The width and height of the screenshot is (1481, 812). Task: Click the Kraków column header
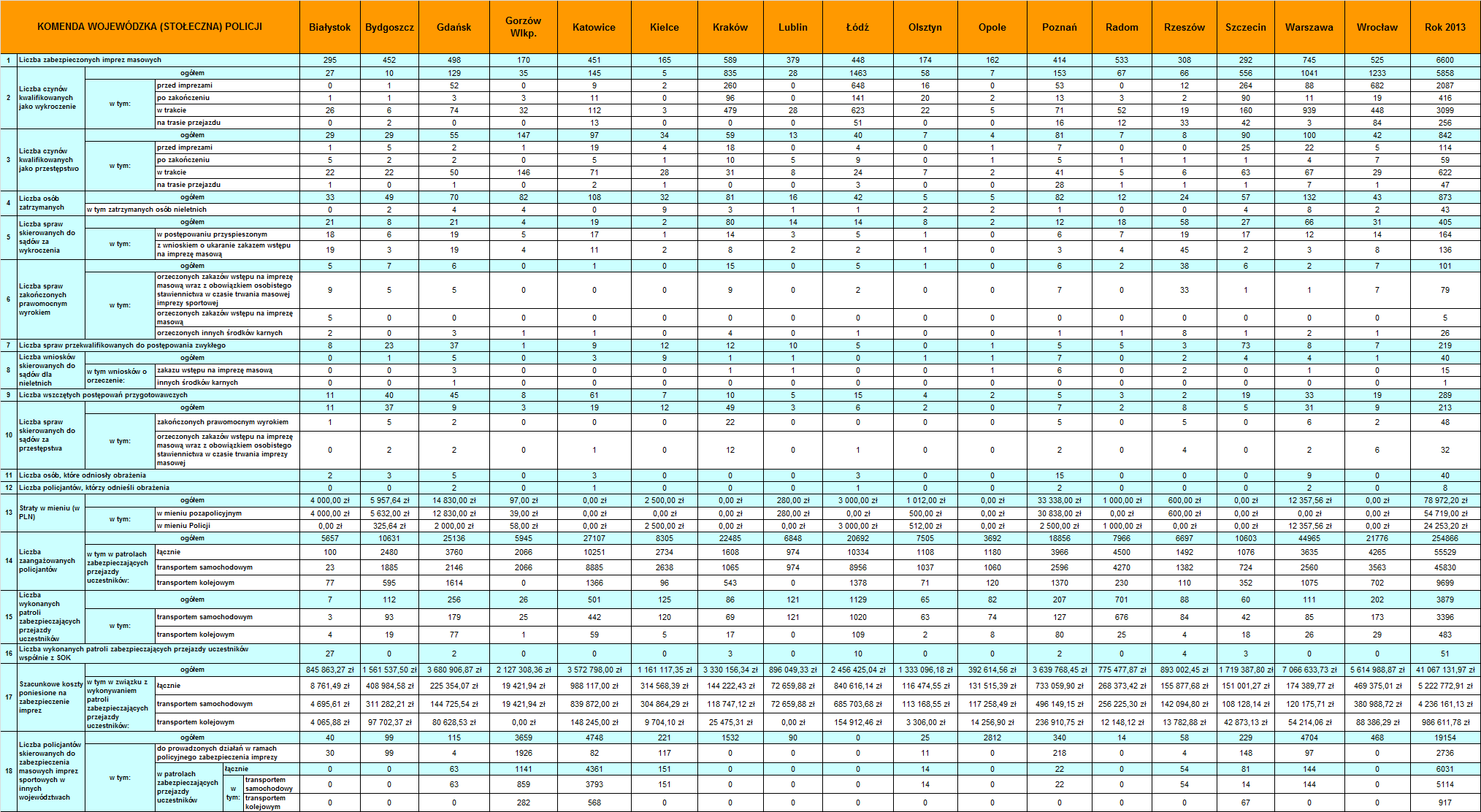click(730, 27)
